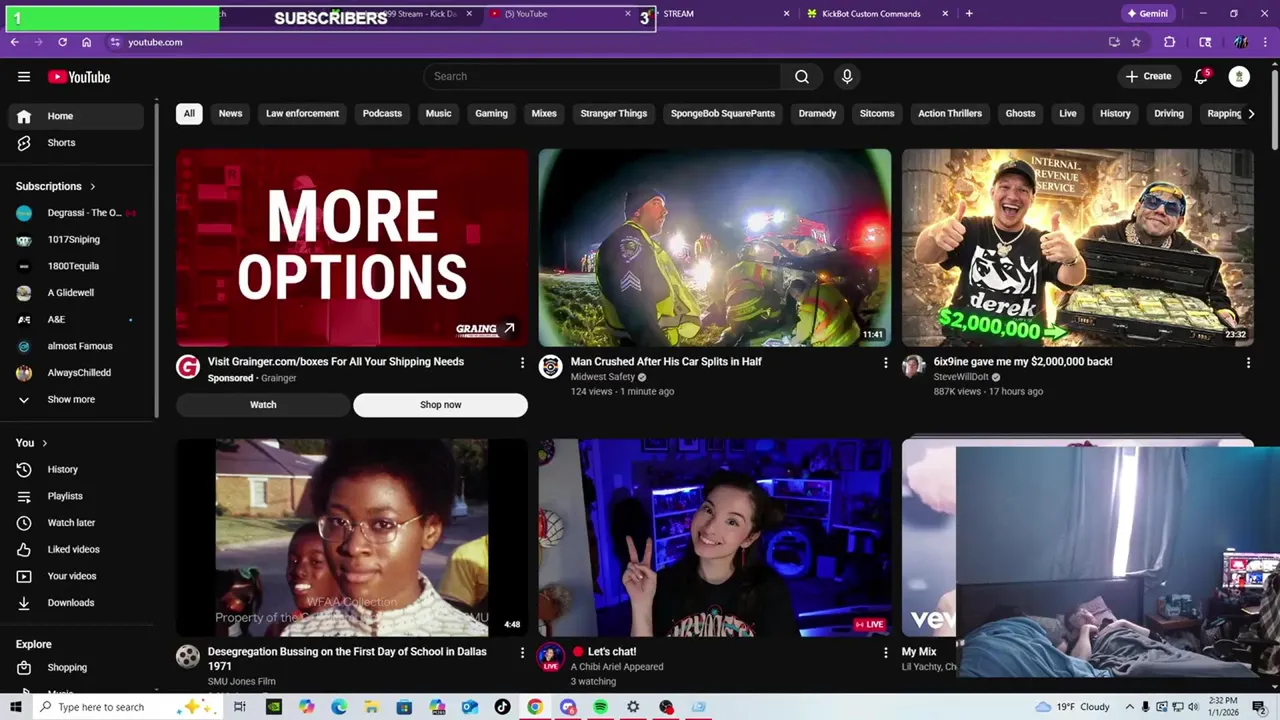Open Spotify from the taskbar
Screen dimensions: 1280x720
click(600, 707)
